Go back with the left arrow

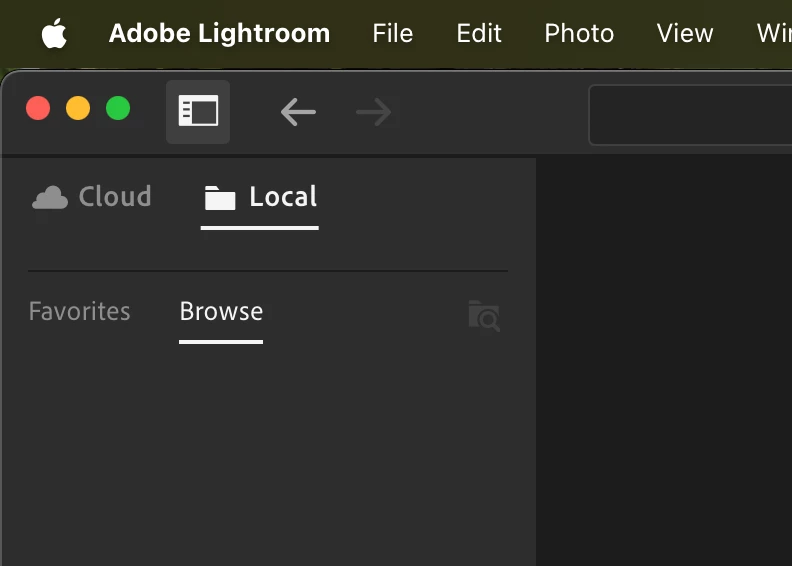(298, 112)
